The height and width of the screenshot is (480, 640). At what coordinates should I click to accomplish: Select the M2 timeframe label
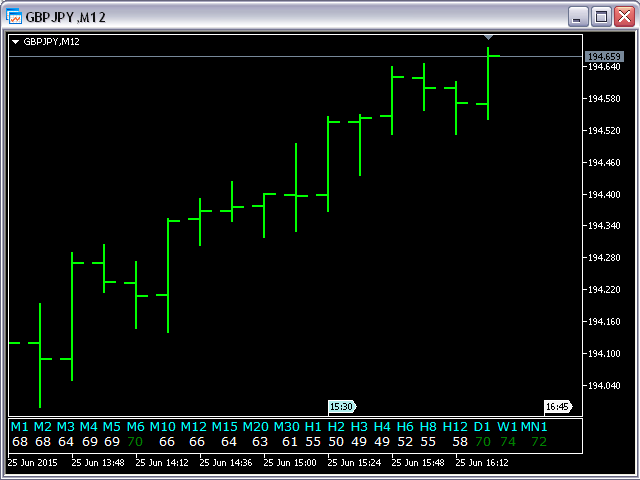tap(42, 427)
